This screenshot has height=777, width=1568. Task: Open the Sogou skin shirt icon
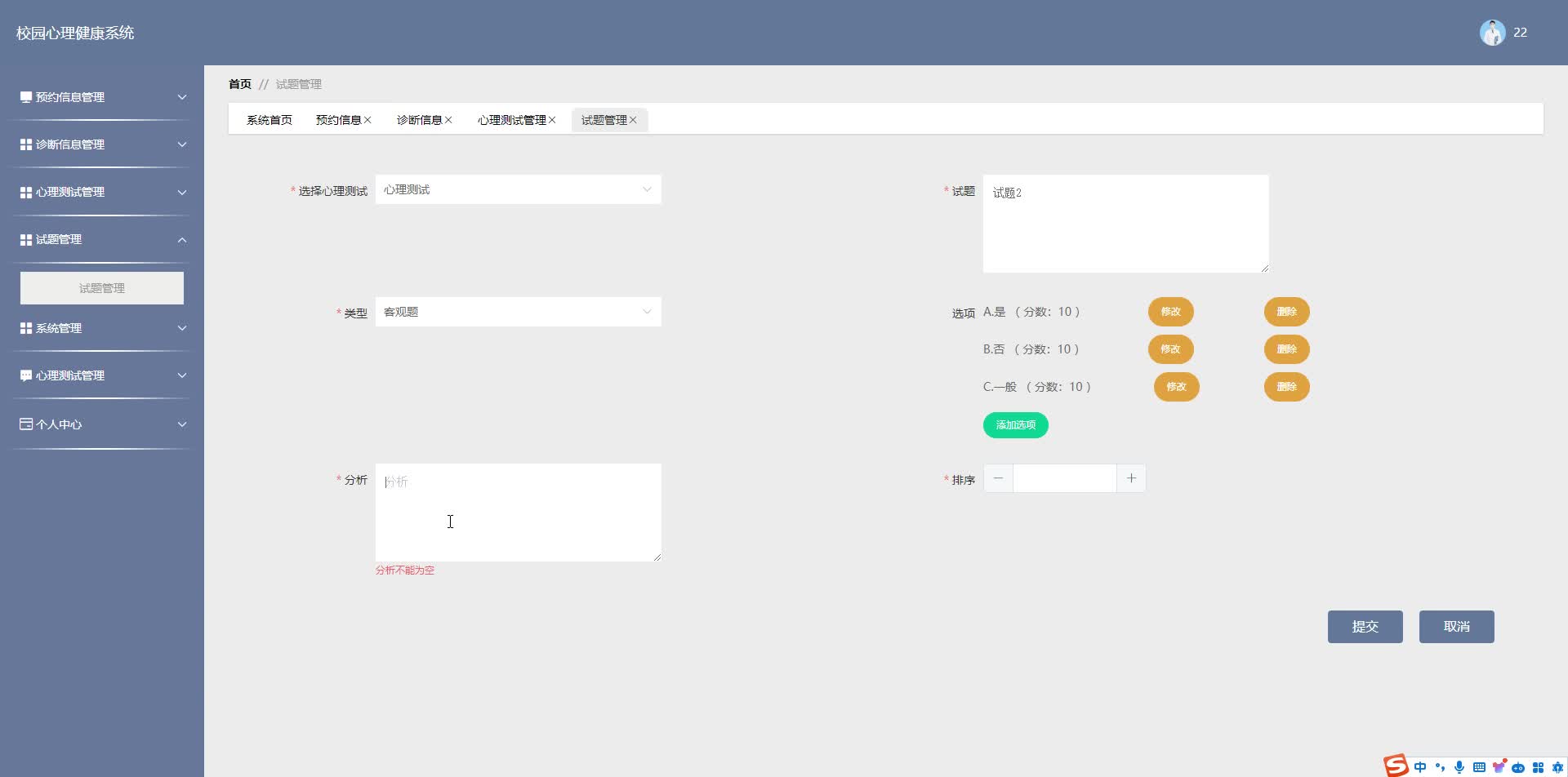(1499, 766)
